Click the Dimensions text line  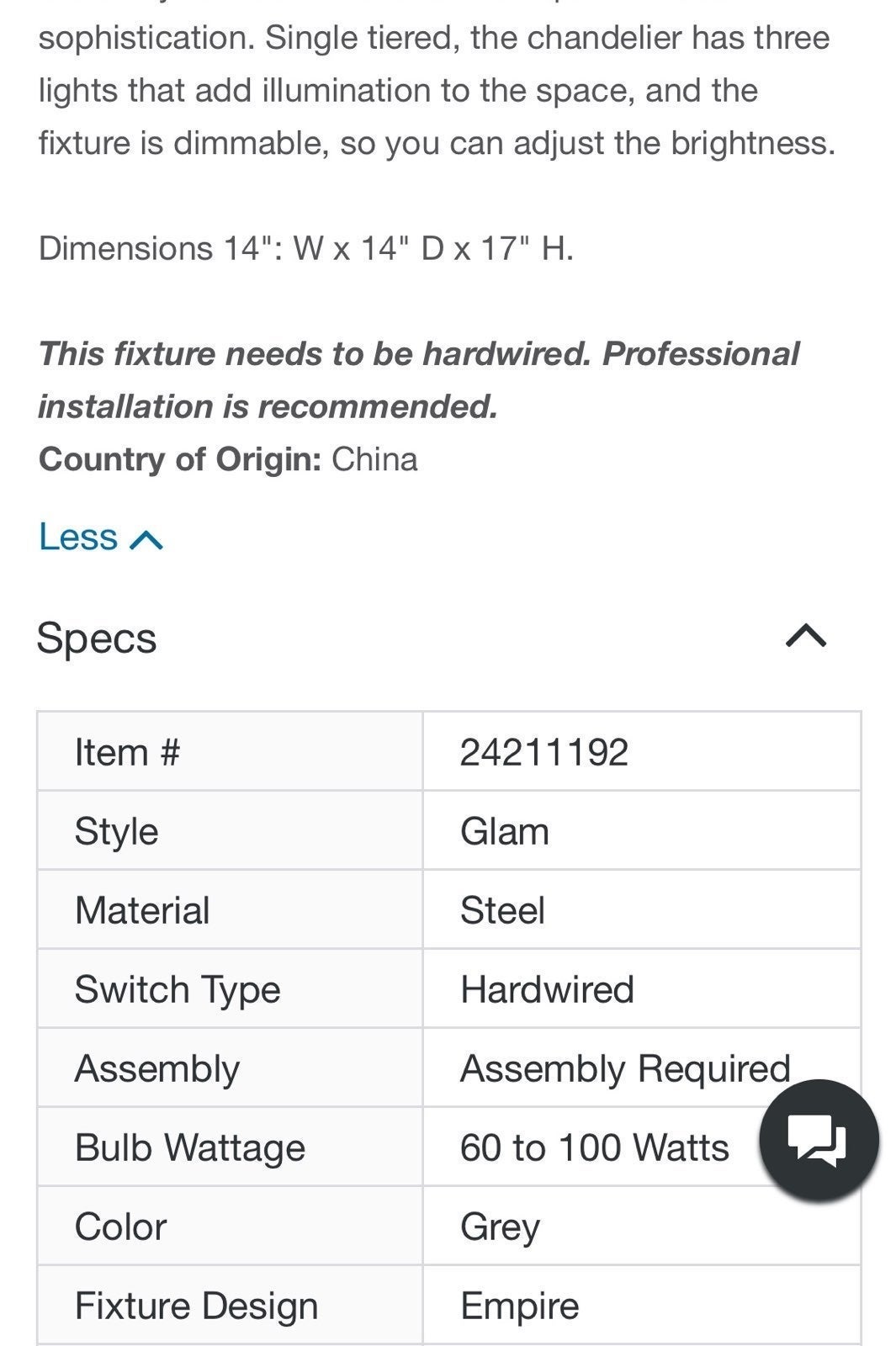(x=306, y=248)
